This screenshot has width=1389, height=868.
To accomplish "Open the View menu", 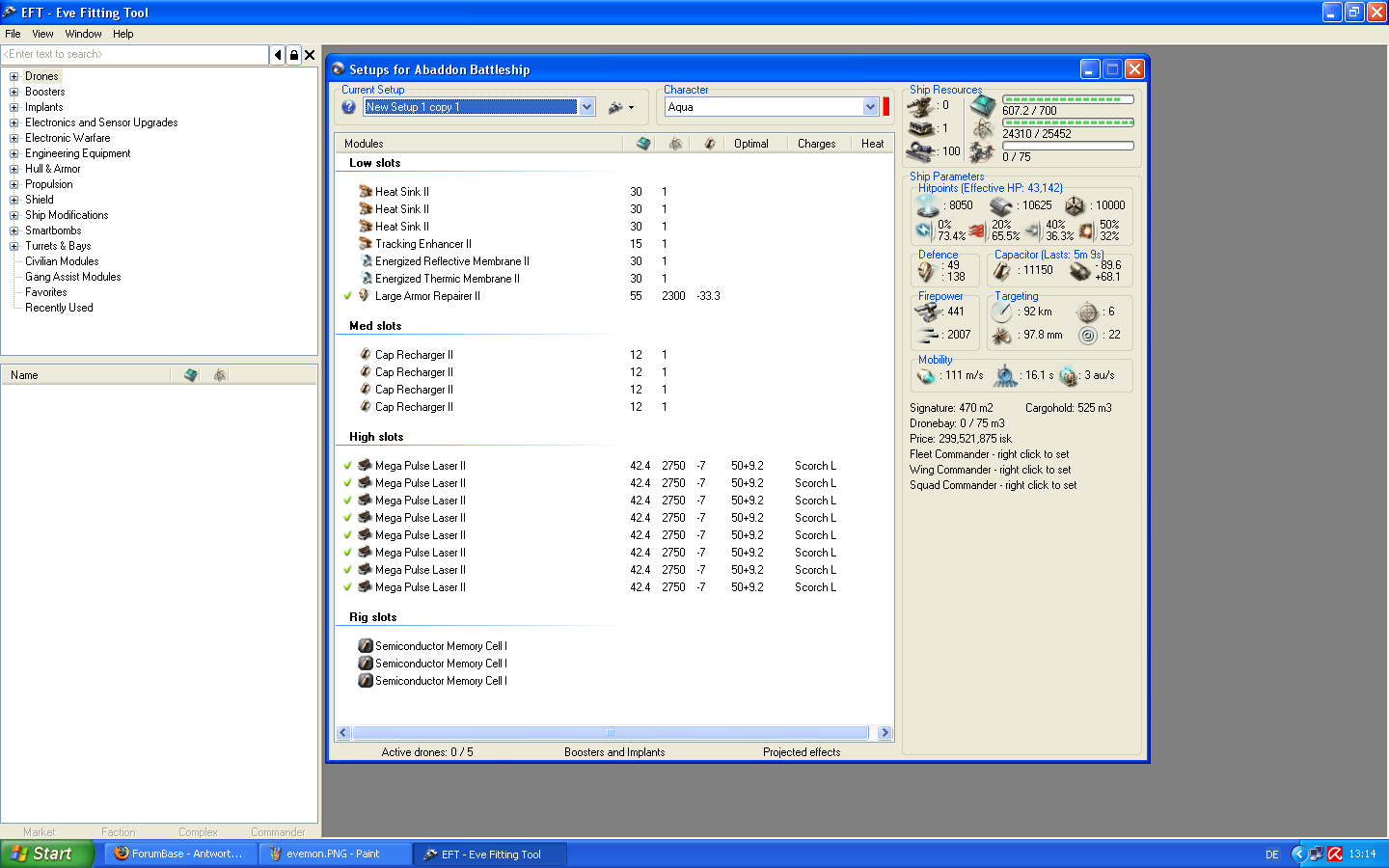I will click(x=42, y=34).
